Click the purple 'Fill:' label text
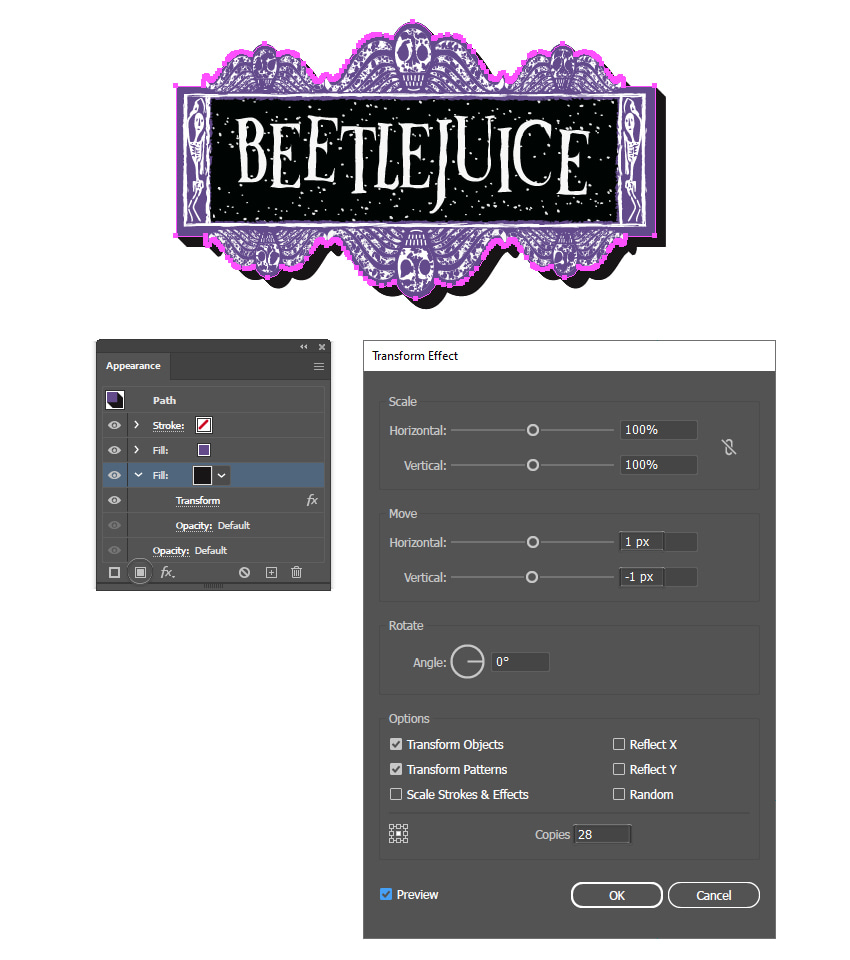The height and width of the screenshot is (960, 850). (160, 450)
